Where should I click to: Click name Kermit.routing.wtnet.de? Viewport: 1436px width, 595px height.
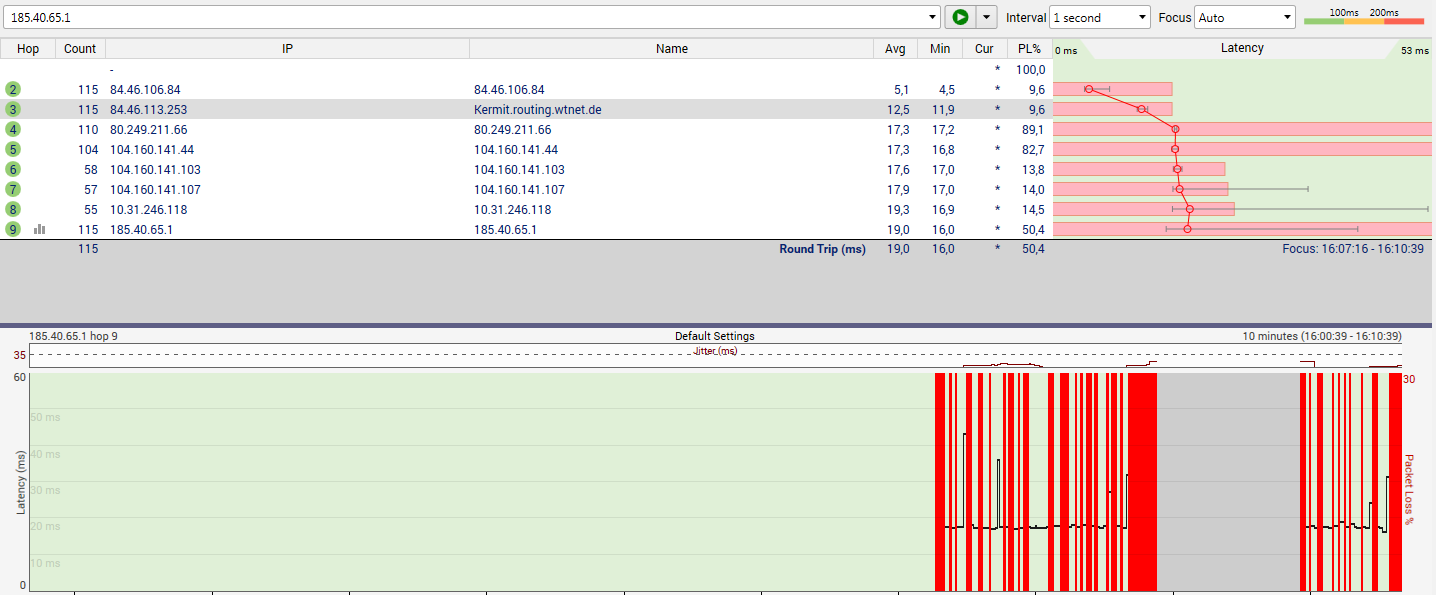[x=537, y=110]
